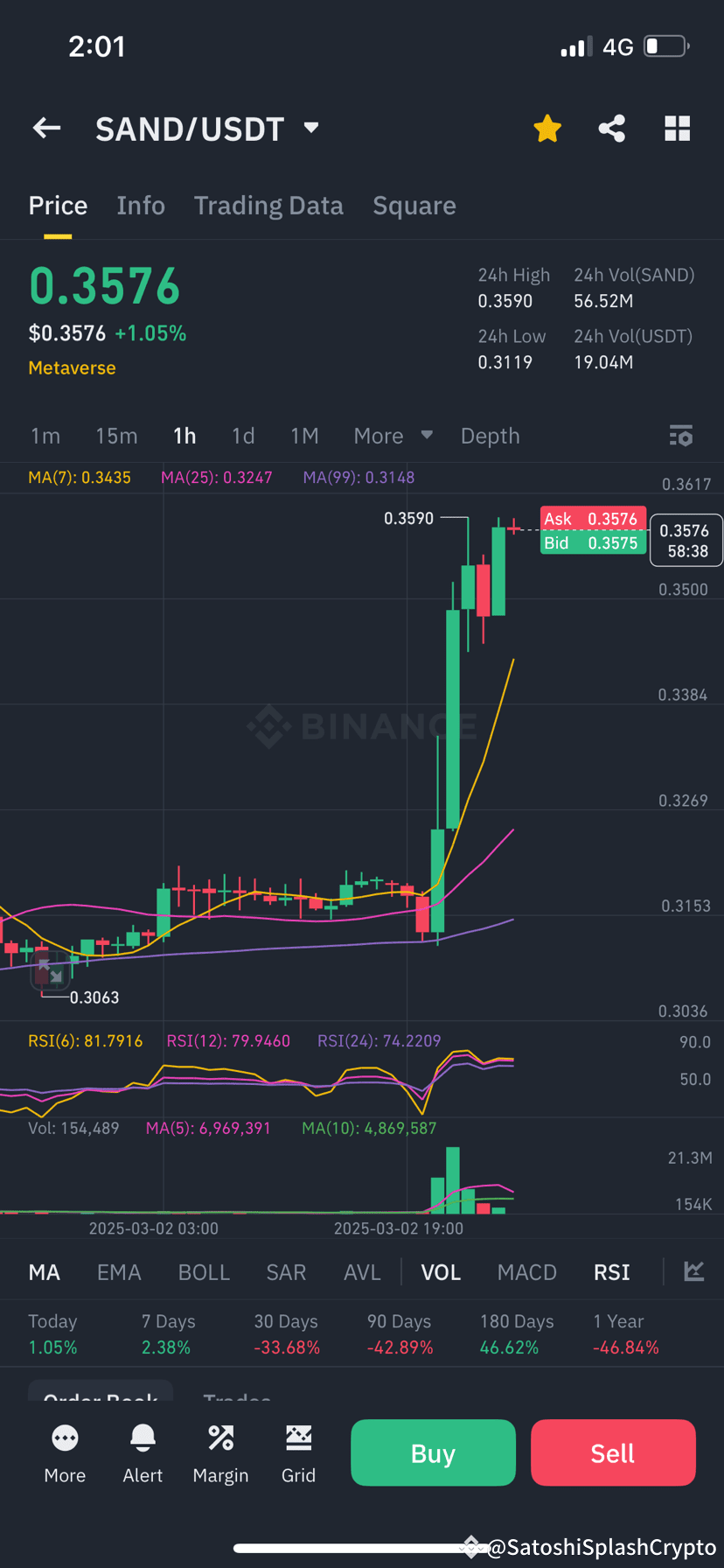The height and width of the screenshot is (1568, 724).
Task: Open the share icon
Action: (612, 129)
